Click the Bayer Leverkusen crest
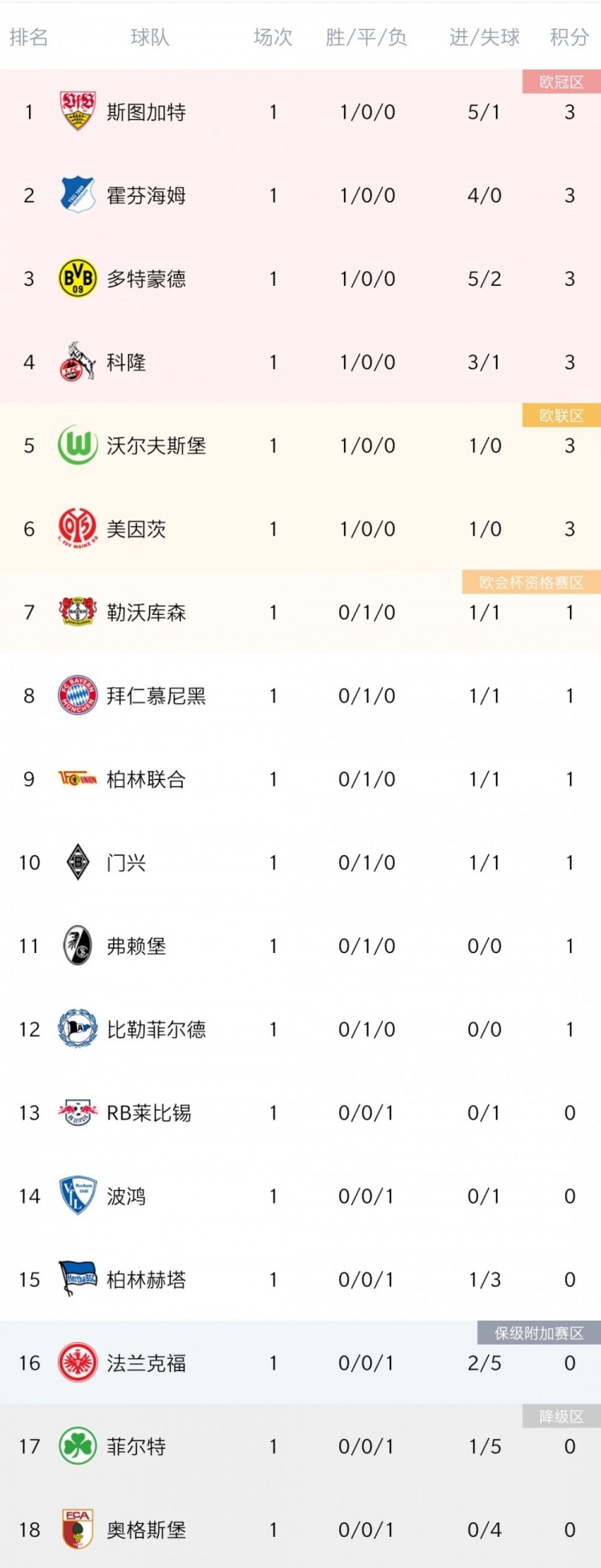This screenshot has width=601, height=1568. [x=78, y=612]
